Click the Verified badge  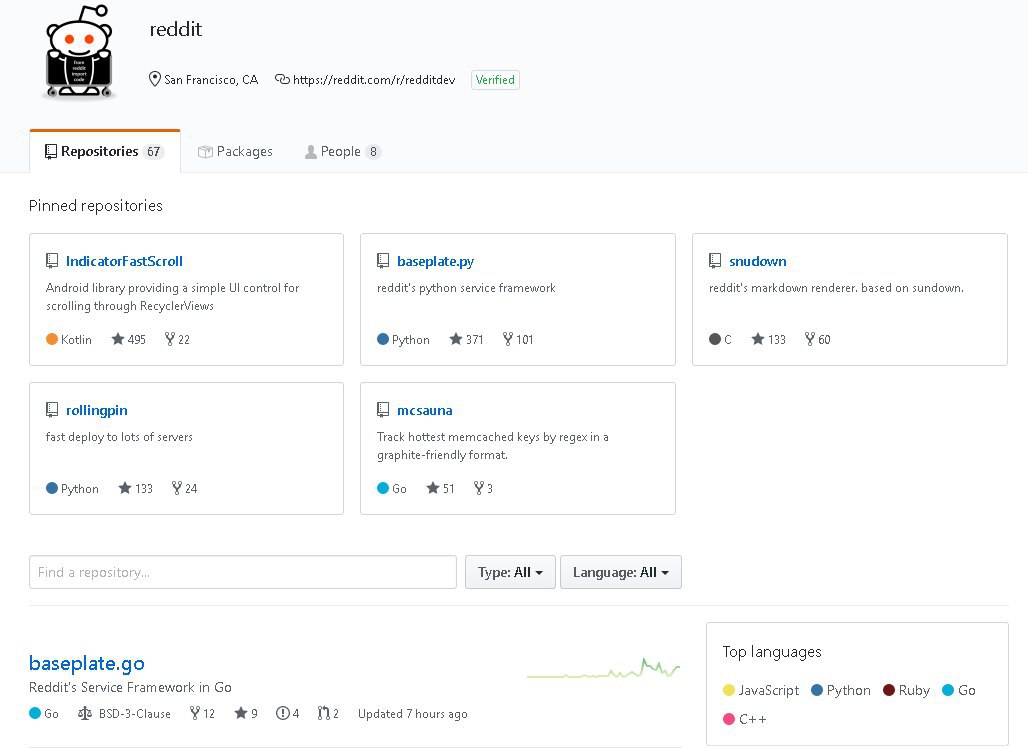tap(495, 80)
